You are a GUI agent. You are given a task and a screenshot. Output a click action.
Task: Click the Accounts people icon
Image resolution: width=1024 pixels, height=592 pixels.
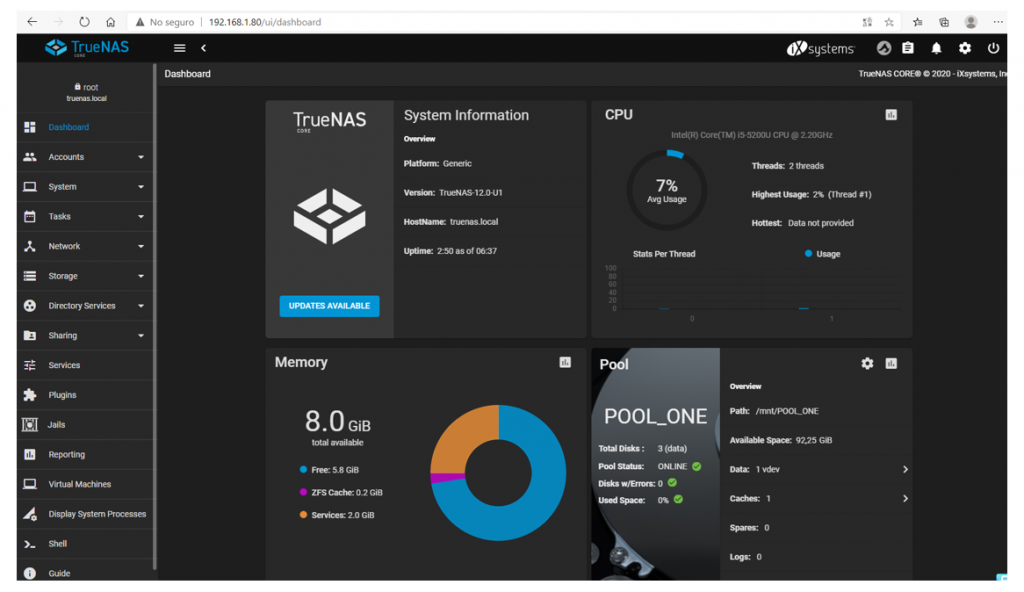click(30, 157)
